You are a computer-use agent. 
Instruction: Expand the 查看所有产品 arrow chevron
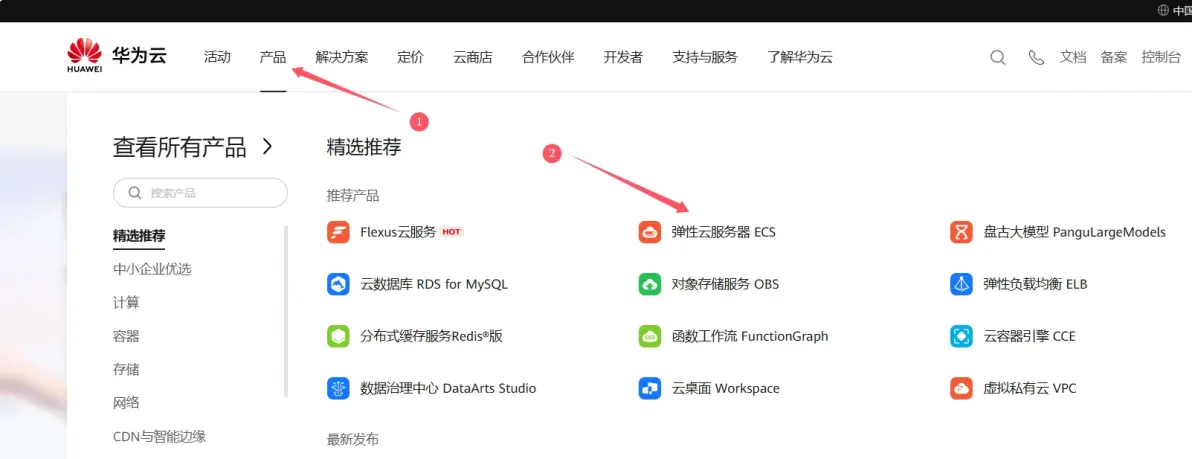click(267, 147)
